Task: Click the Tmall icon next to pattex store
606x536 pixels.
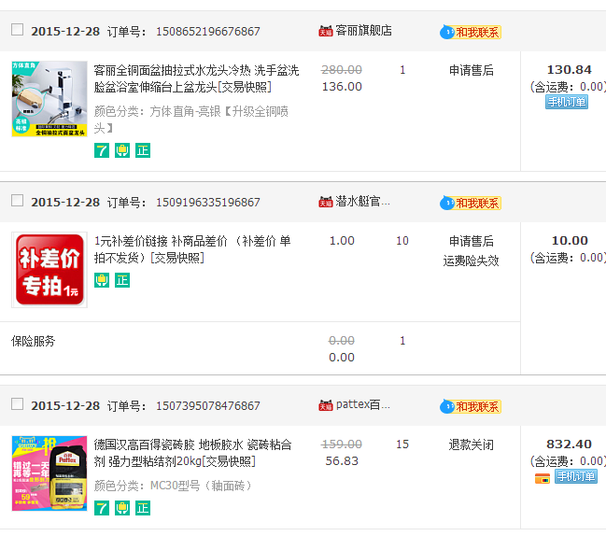Action: [325, 405]
